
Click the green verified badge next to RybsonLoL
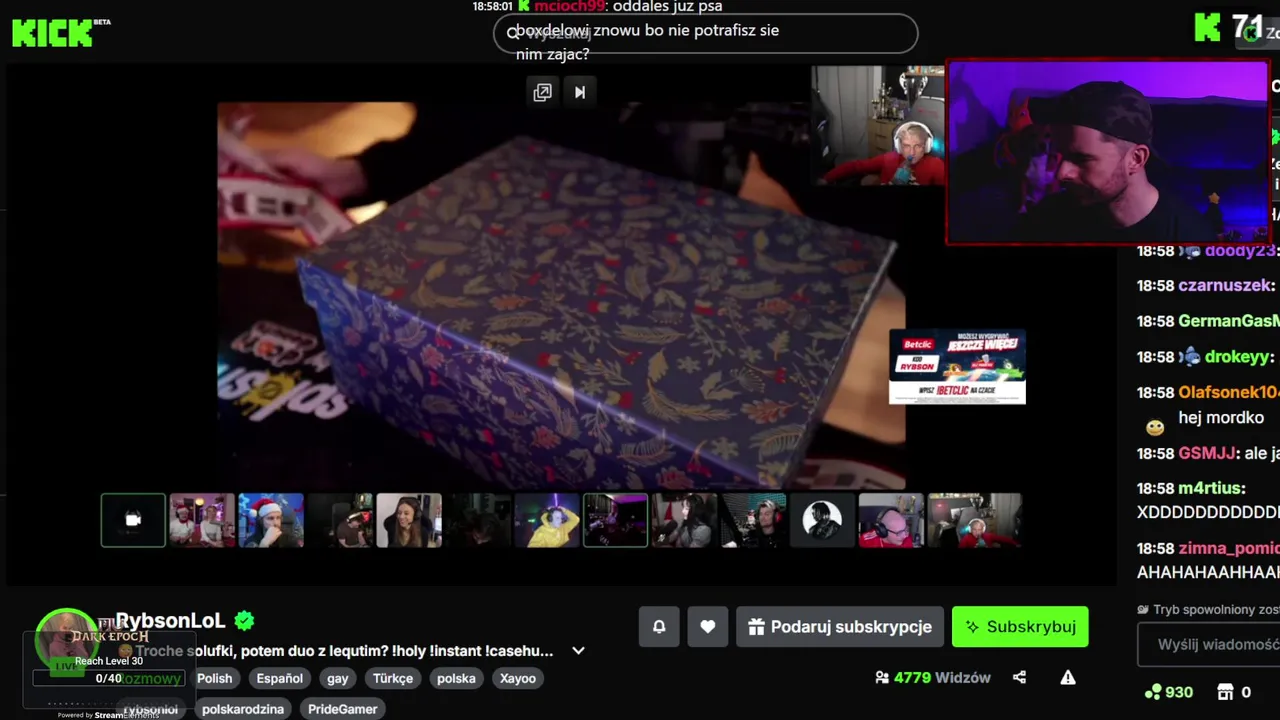pyautogui.click(x=244, y=621)
